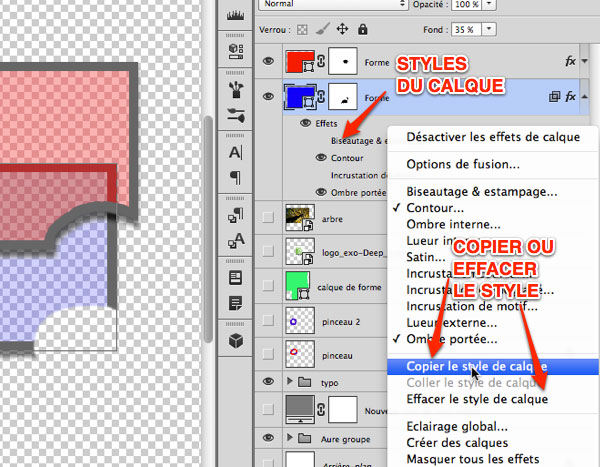The height and width of the screenshot is (467, 600).
Task: Click mask link icon on Nouve layer
Action: pyautogui.click(x=321, y=410)
